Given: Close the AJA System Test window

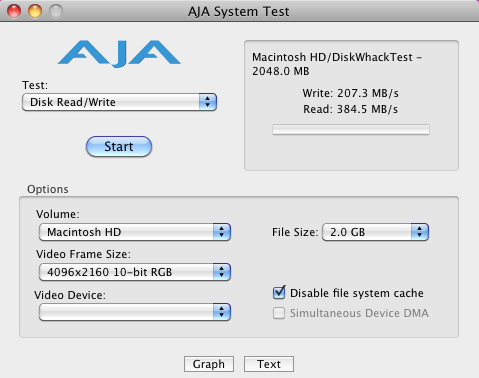Looking at the screenshot, I should tap(14, 11).
